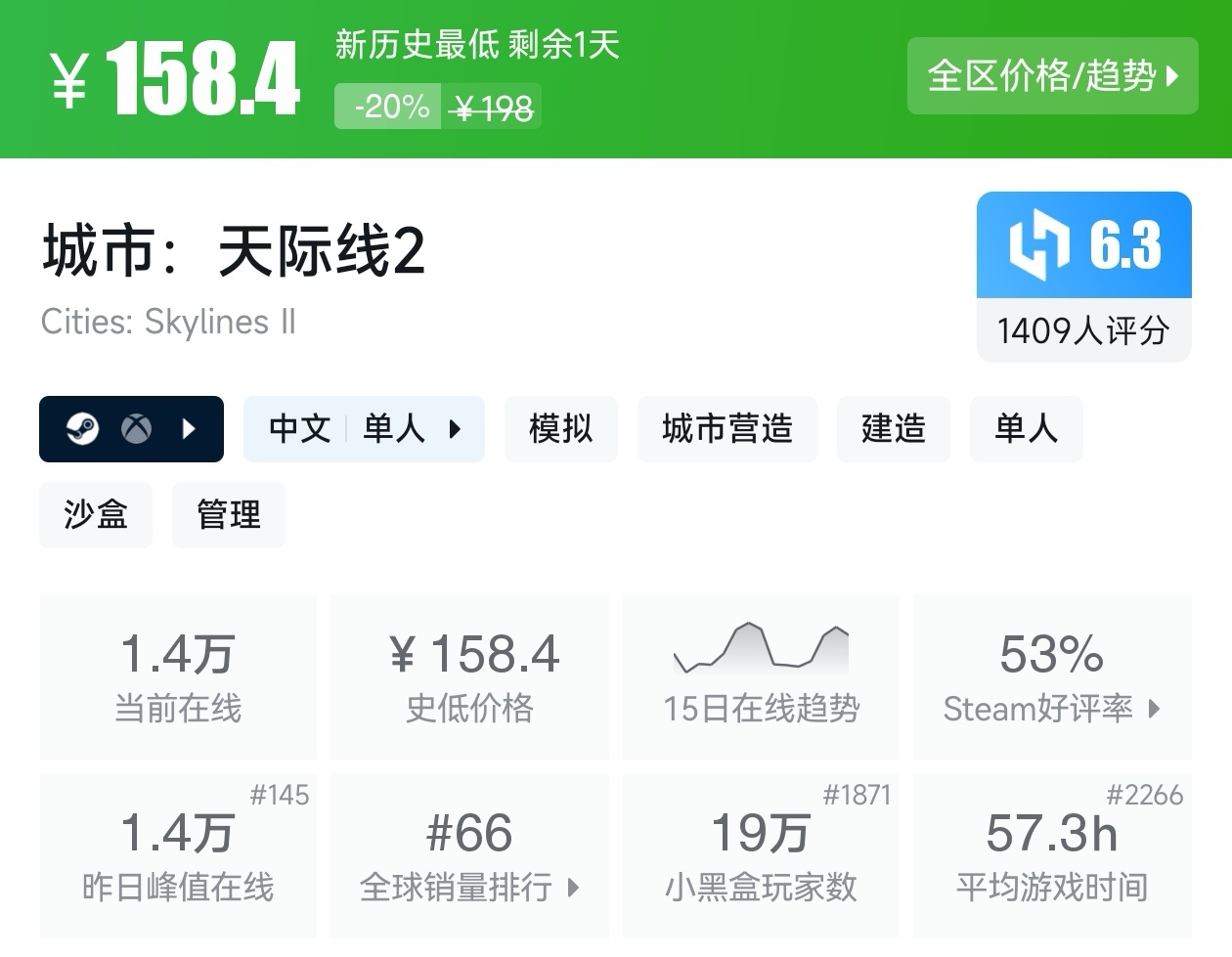Select the 沙盒 tag
Image resolution: width=1232 pixels, height=957 pixels.
coord(95,514)
